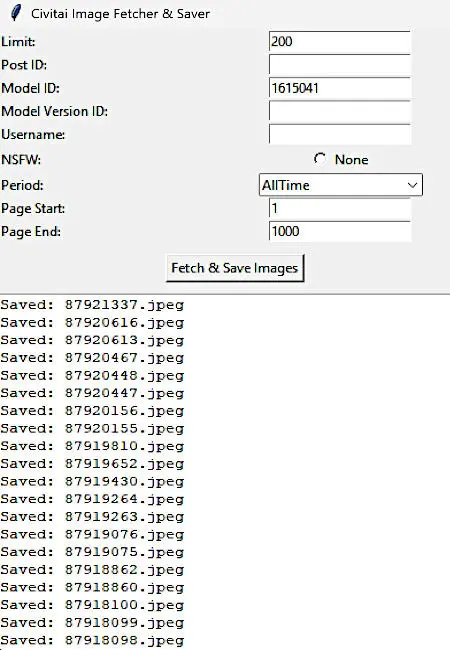This screenshot has width=450, height=650.
Task: Click the Post ID: label
Action: 24,65
